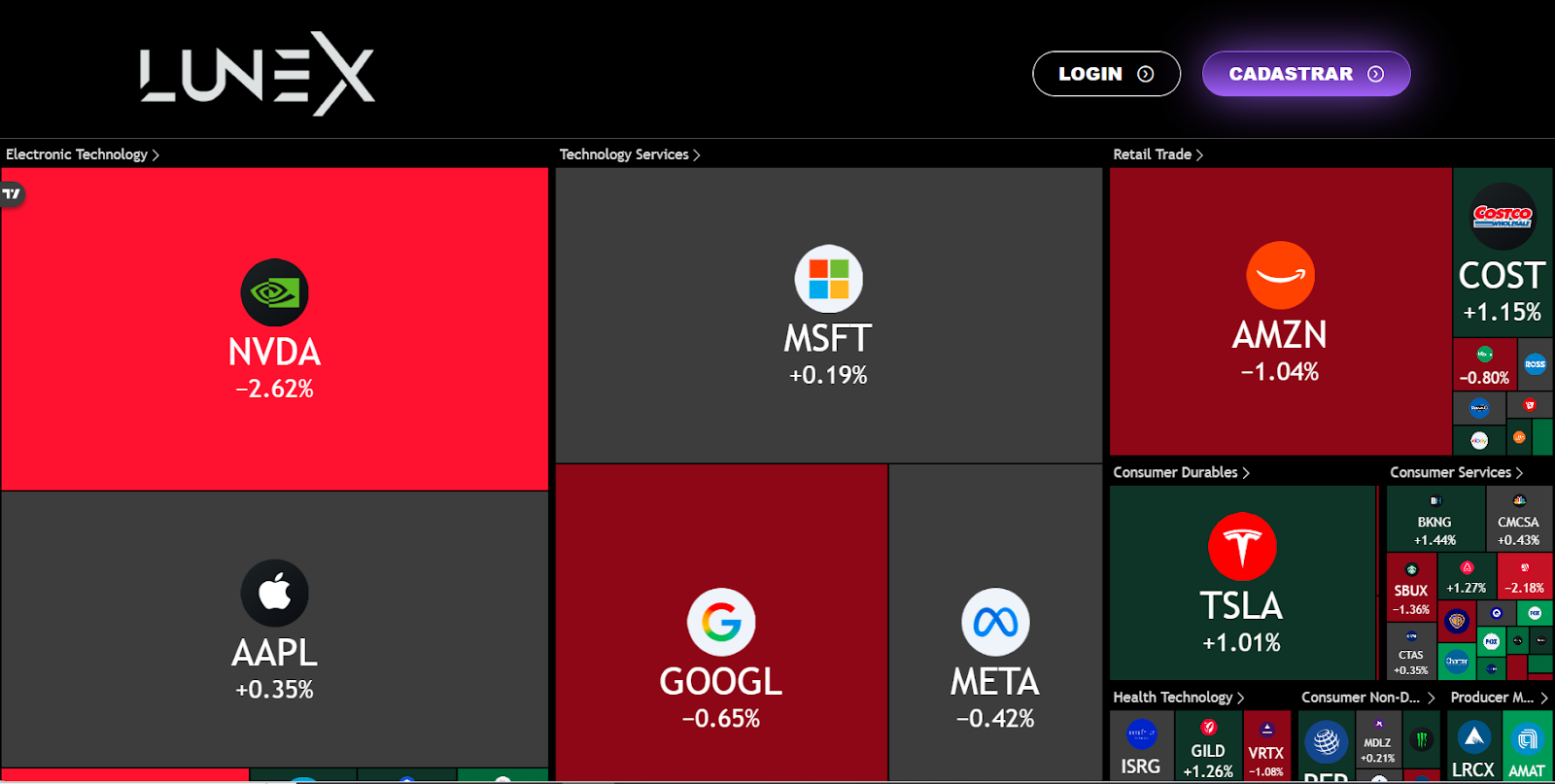This screenshot has height=784, width=1555.
Task: Expand the Electronic Technology sector
Action: pos(82,154)
